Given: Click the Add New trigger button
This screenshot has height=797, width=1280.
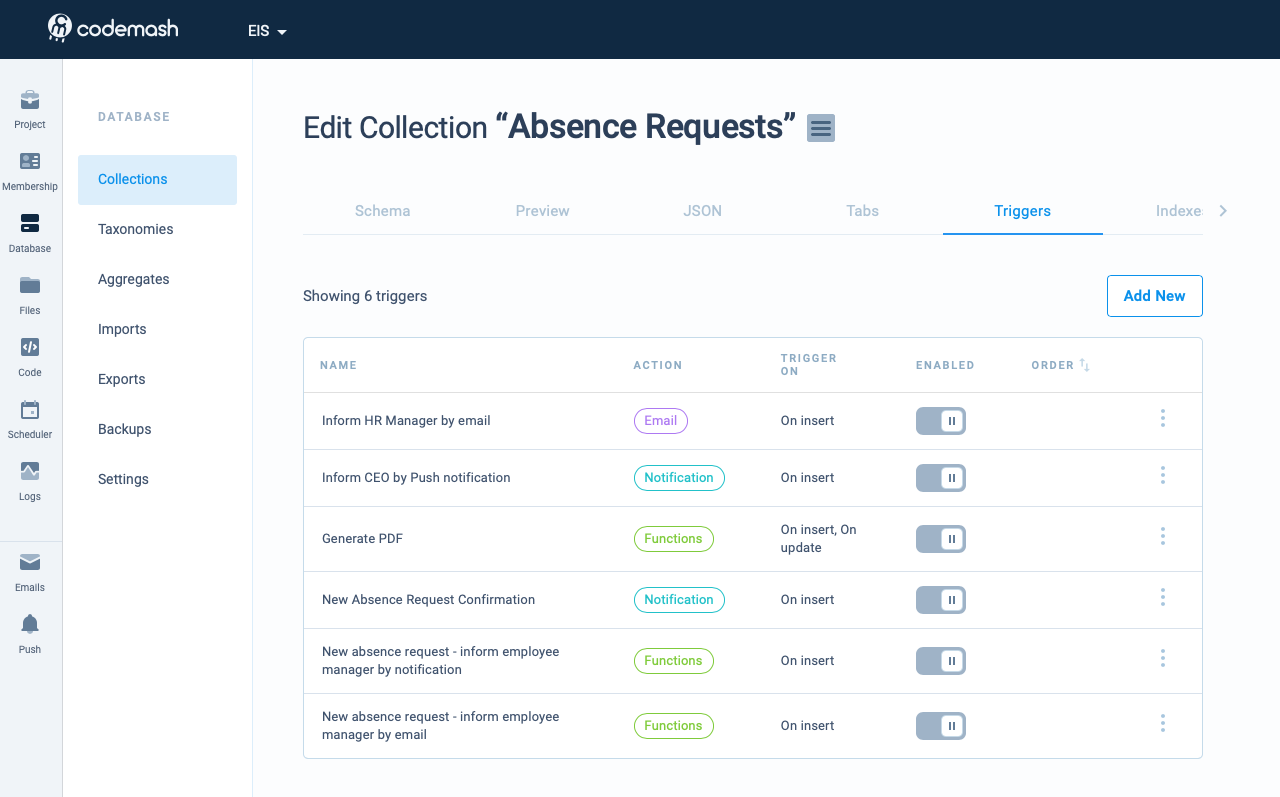Looking at the screenshot, I should [x=1154, y=296].
